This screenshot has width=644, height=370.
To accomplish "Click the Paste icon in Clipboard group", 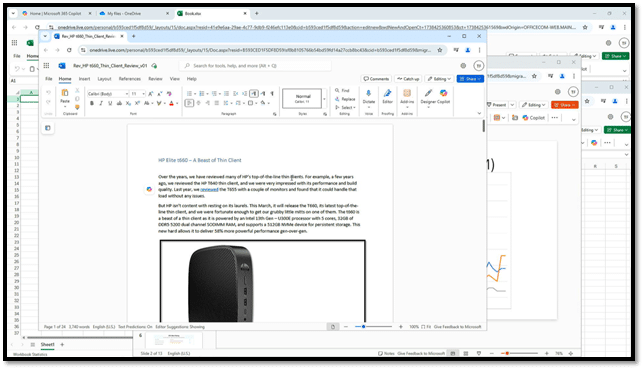I will [64, 95].
